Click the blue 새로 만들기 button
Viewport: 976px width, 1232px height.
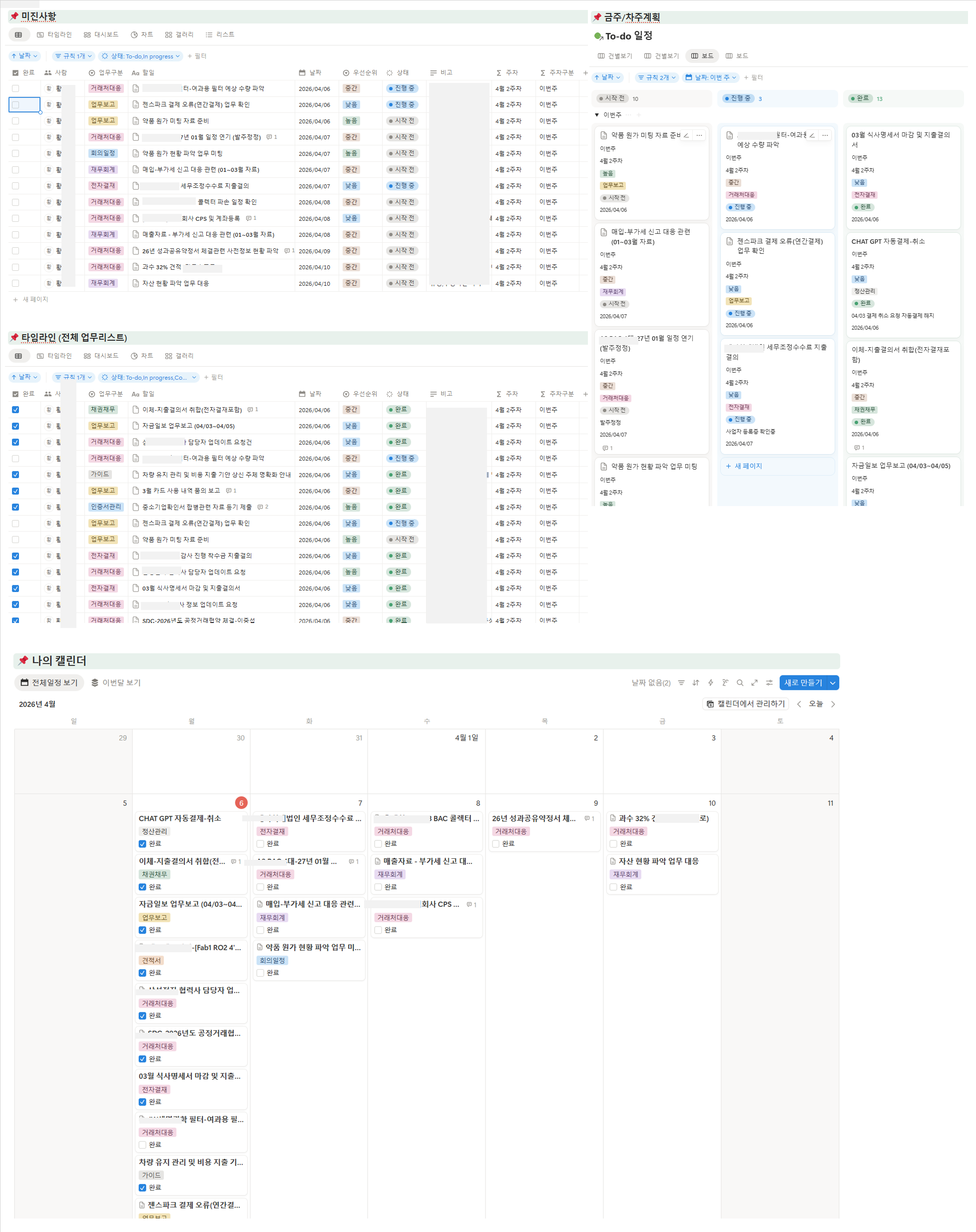click(x=803, y=683)
